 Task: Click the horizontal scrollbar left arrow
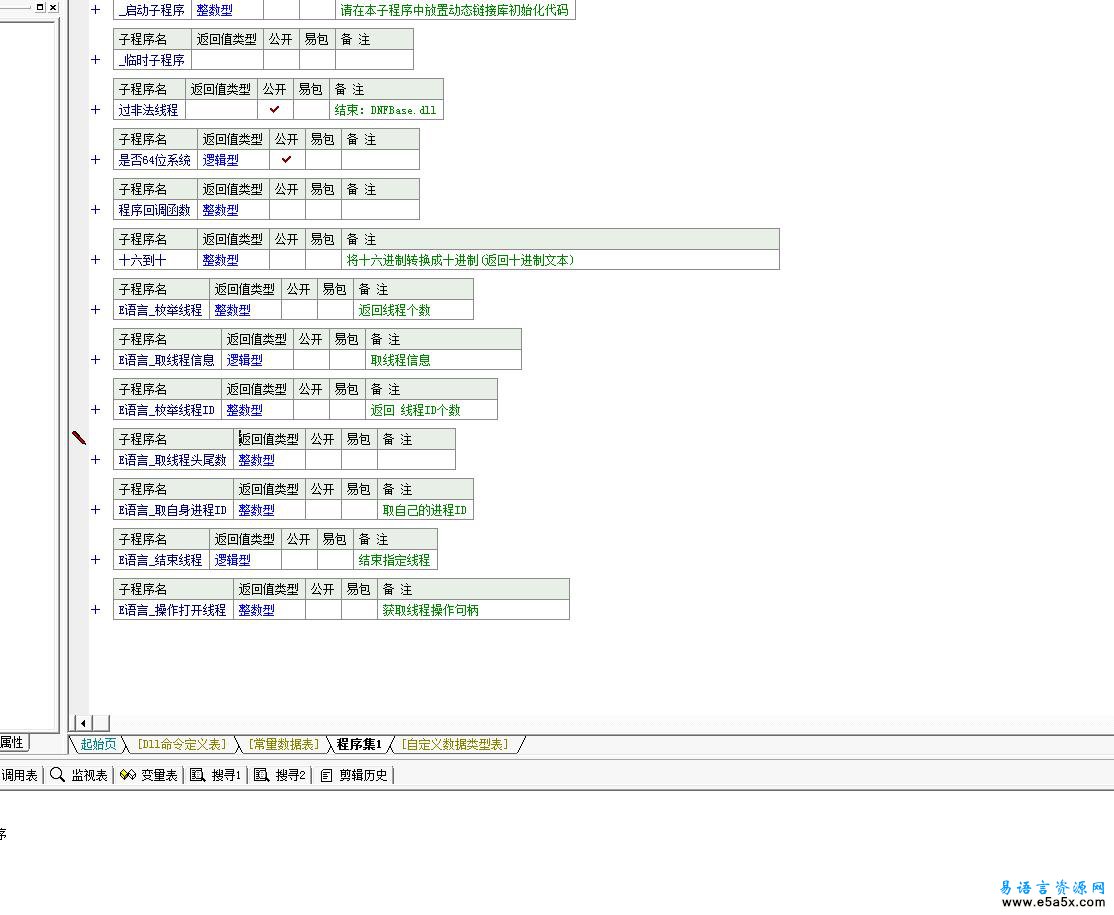click(83, 723)
